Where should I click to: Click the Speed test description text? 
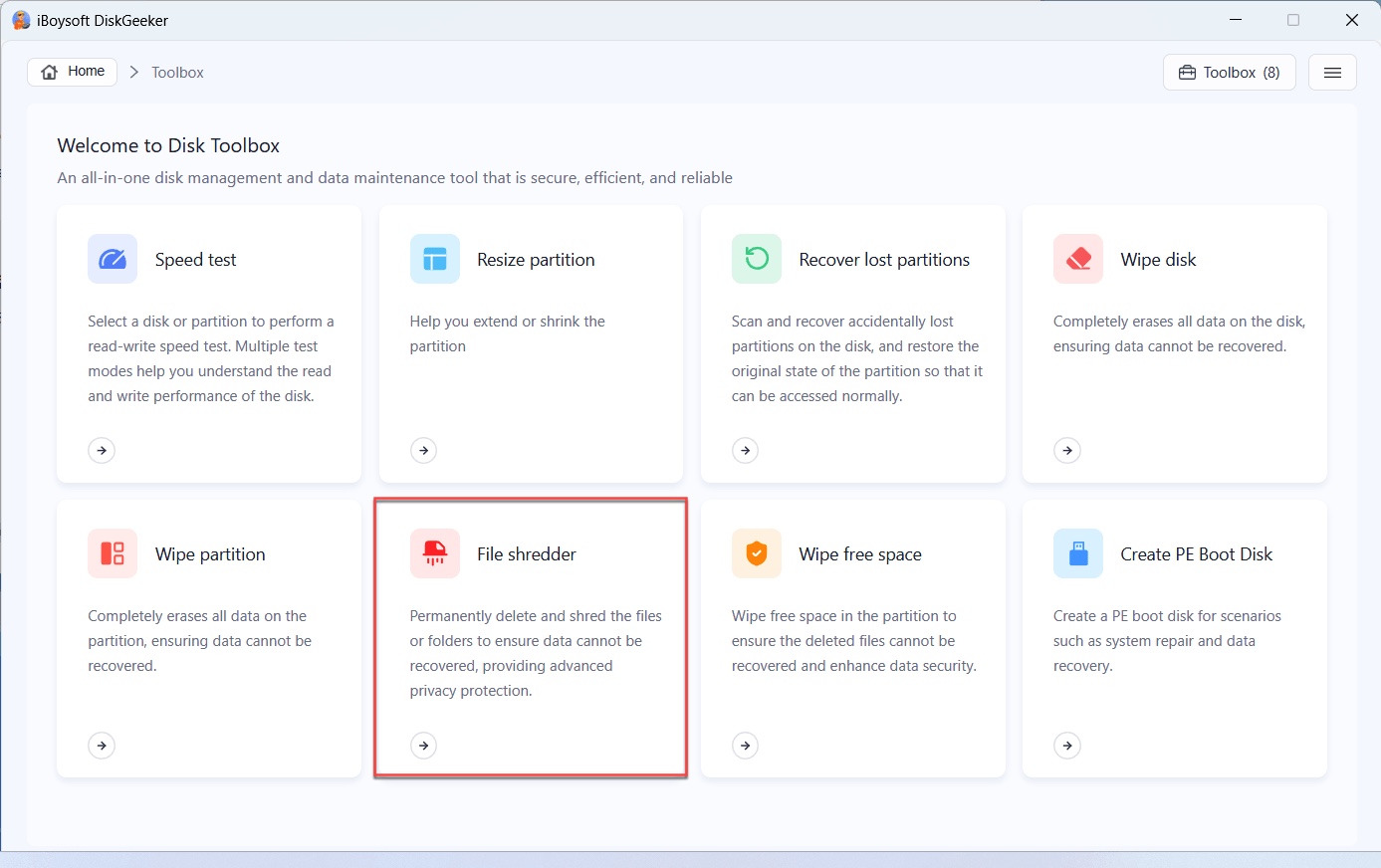pos(211,358)
